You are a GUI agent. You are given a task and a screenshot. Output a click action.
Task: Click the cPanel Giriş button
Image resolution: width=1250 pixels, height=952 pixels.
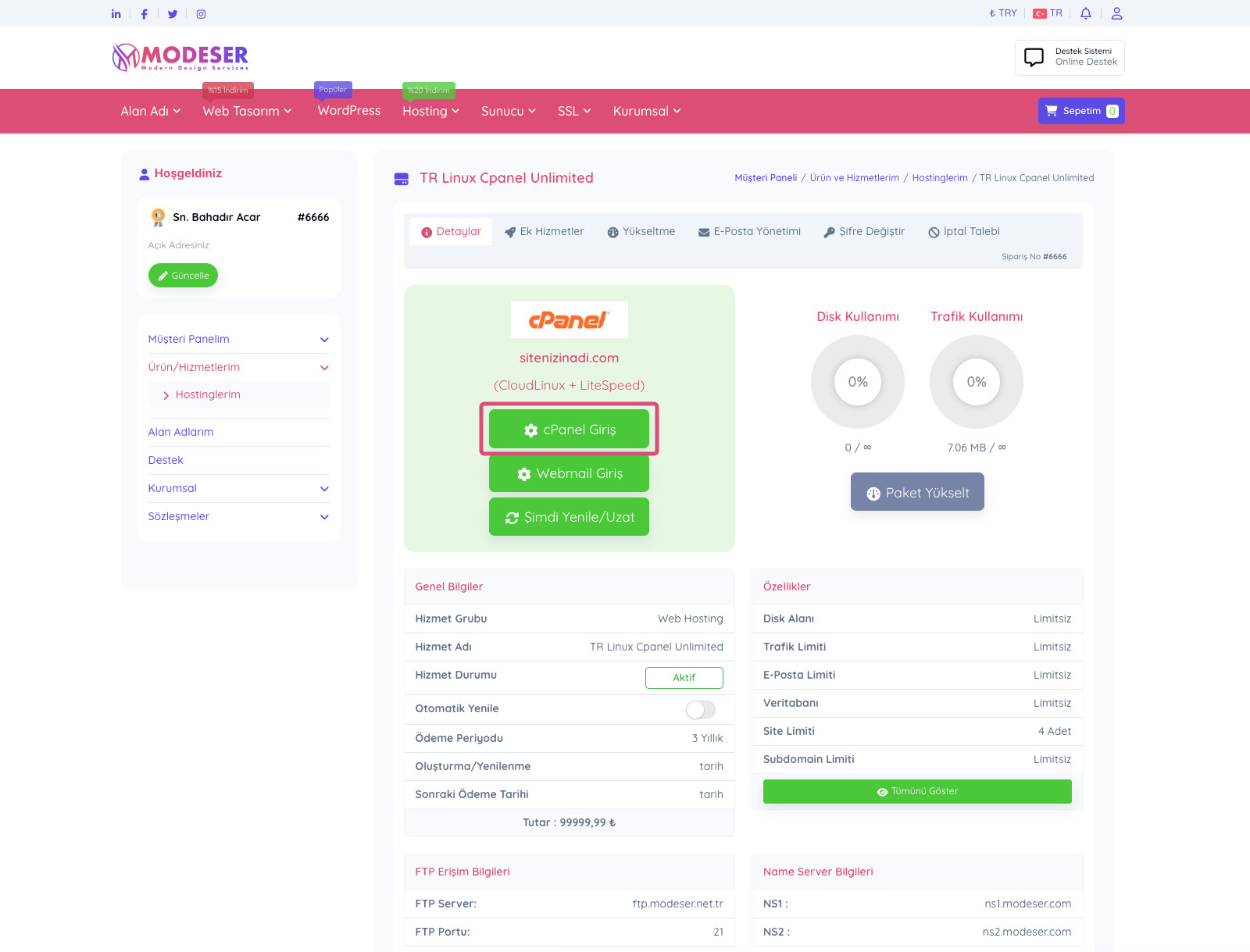(569, 430)
